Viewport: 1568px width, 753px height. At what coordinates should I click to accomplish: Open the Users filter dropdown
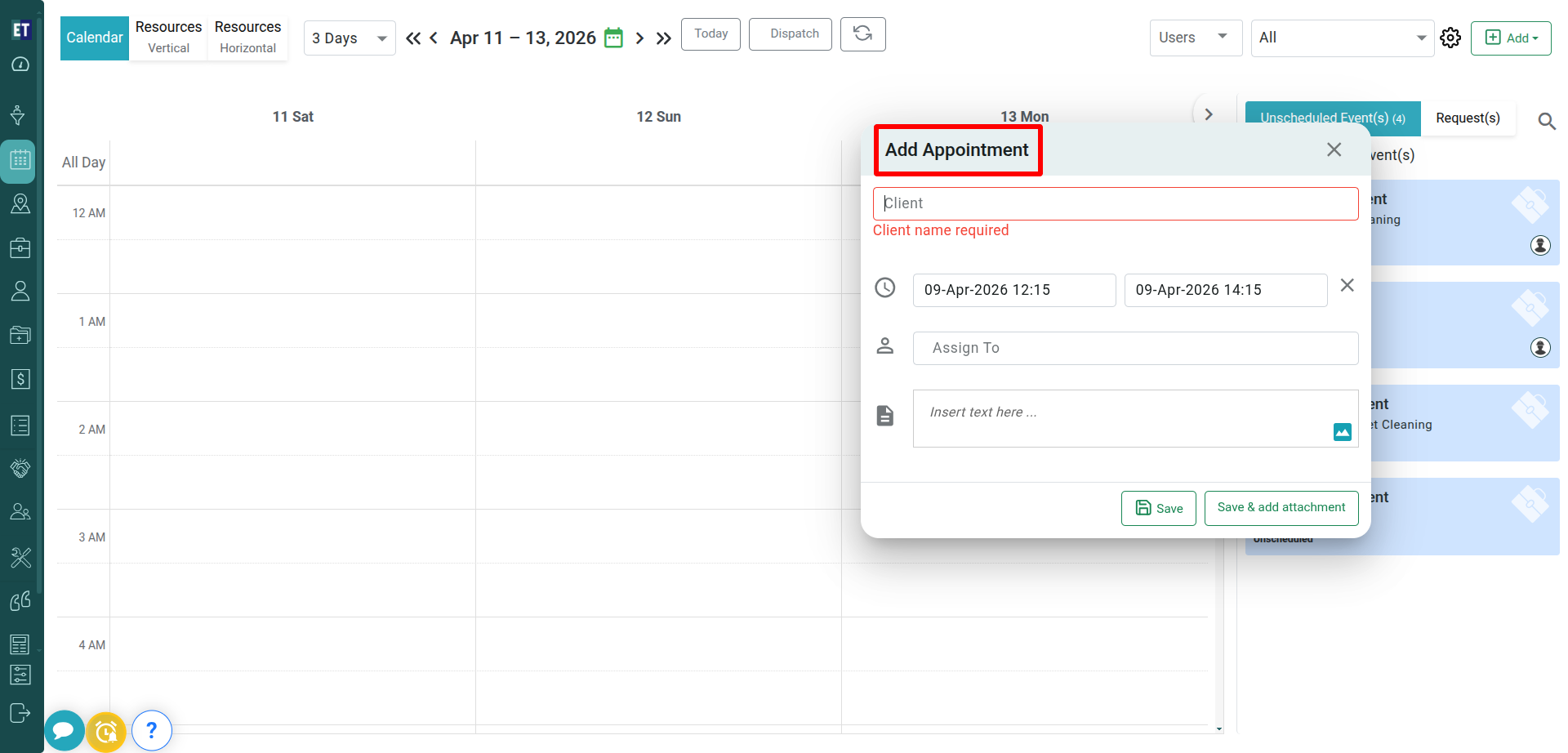click(x=1195, y=38)
